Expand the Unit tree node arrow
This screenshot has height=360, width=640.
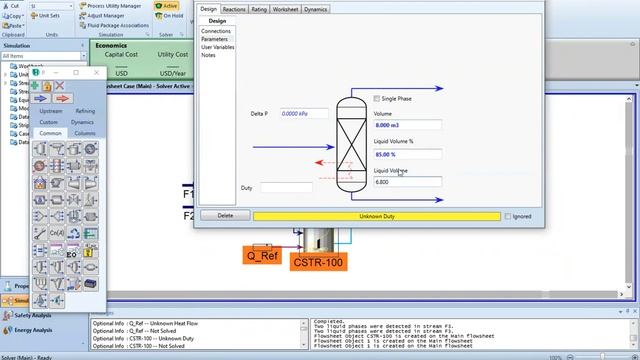click(x=5, y=75)
